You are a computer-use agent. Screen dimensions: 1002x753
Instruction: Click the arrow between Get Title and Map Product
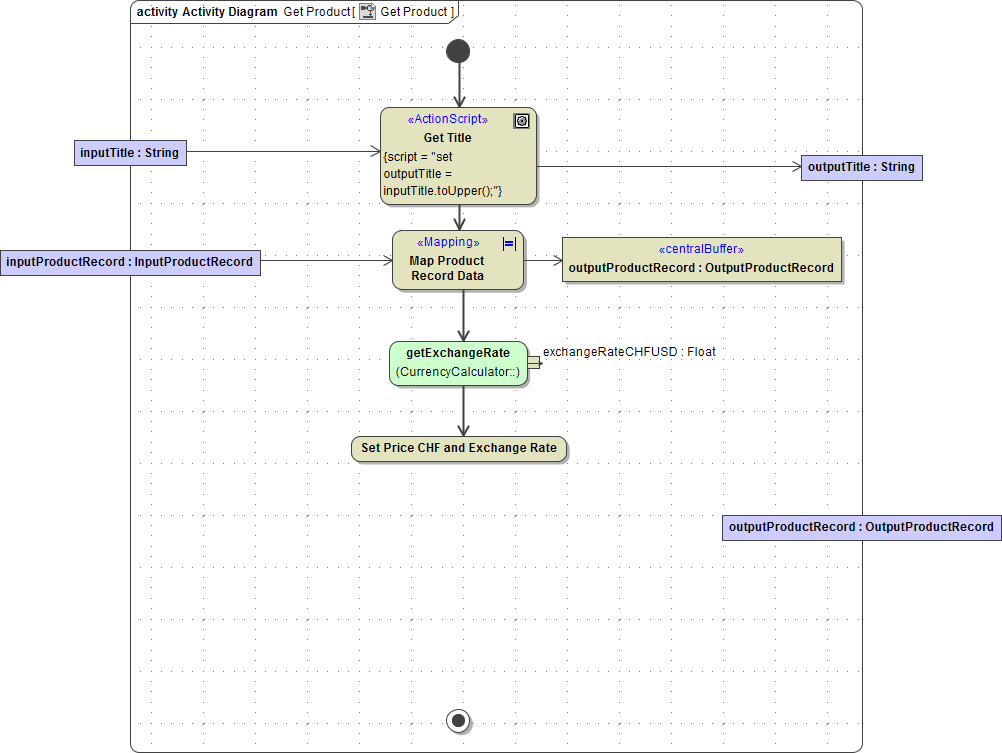(x=458, y=219)
